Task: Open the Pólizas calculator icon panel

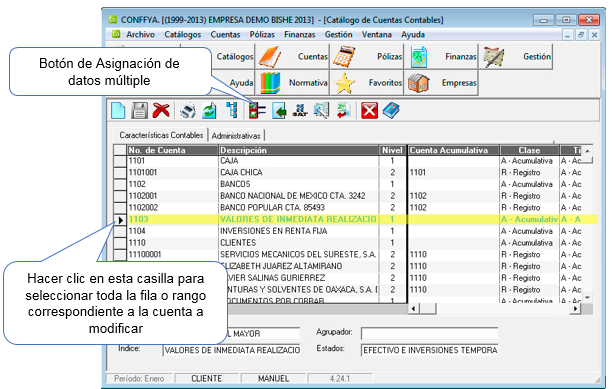Action: point(367,57)
